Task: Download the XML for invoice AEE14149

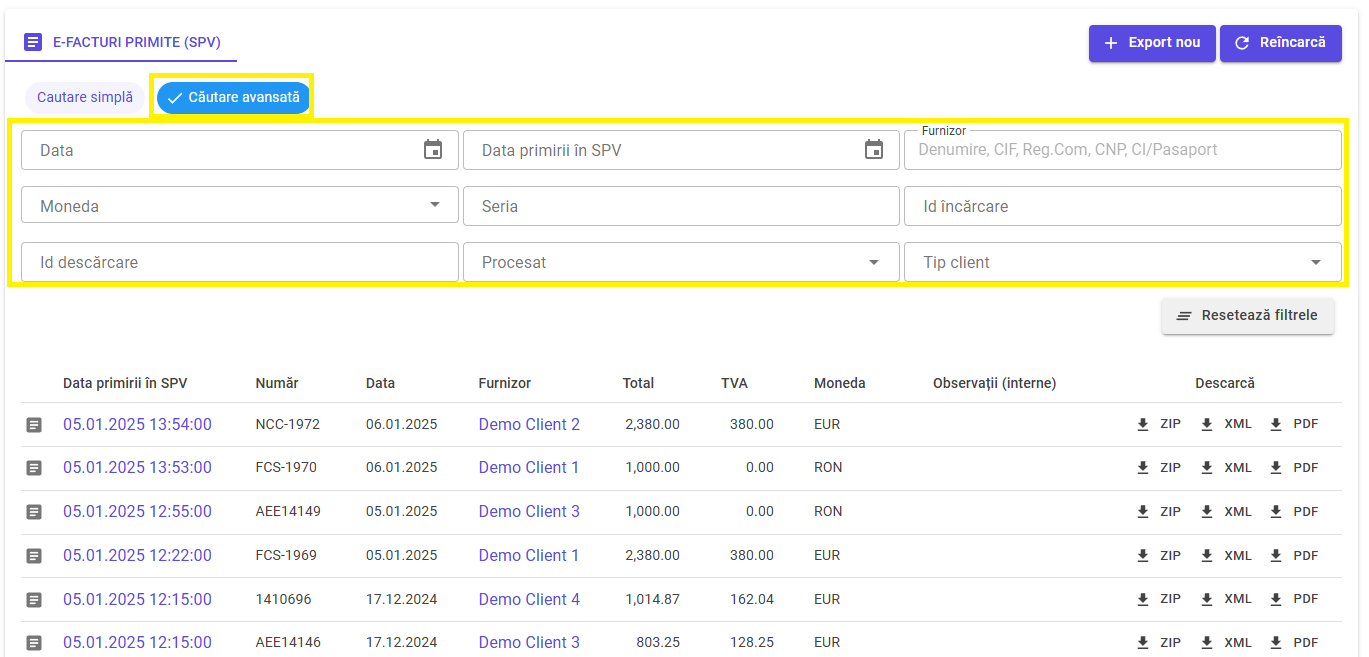Action: point(1226,512)
